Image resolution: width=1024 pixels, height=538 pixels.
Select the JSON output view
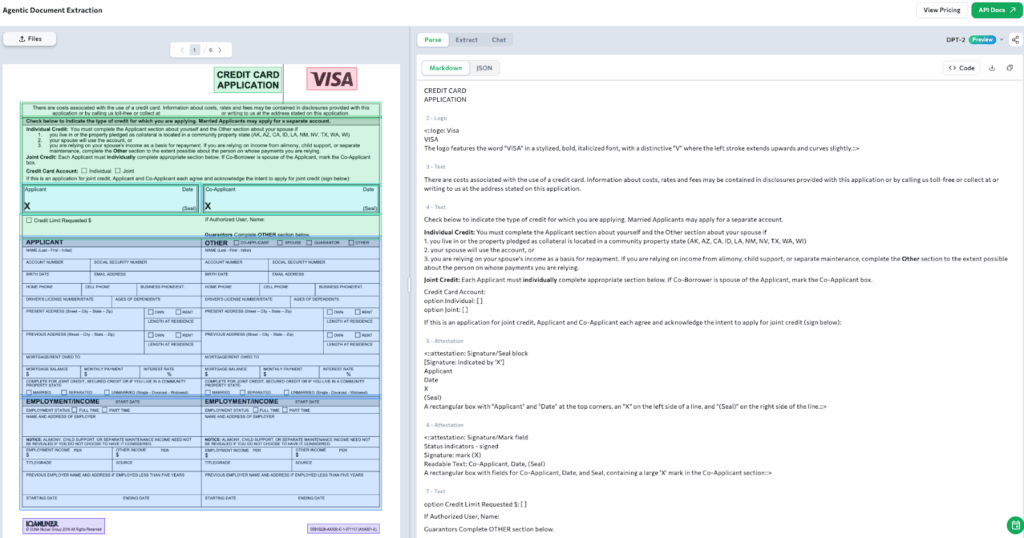484,68
